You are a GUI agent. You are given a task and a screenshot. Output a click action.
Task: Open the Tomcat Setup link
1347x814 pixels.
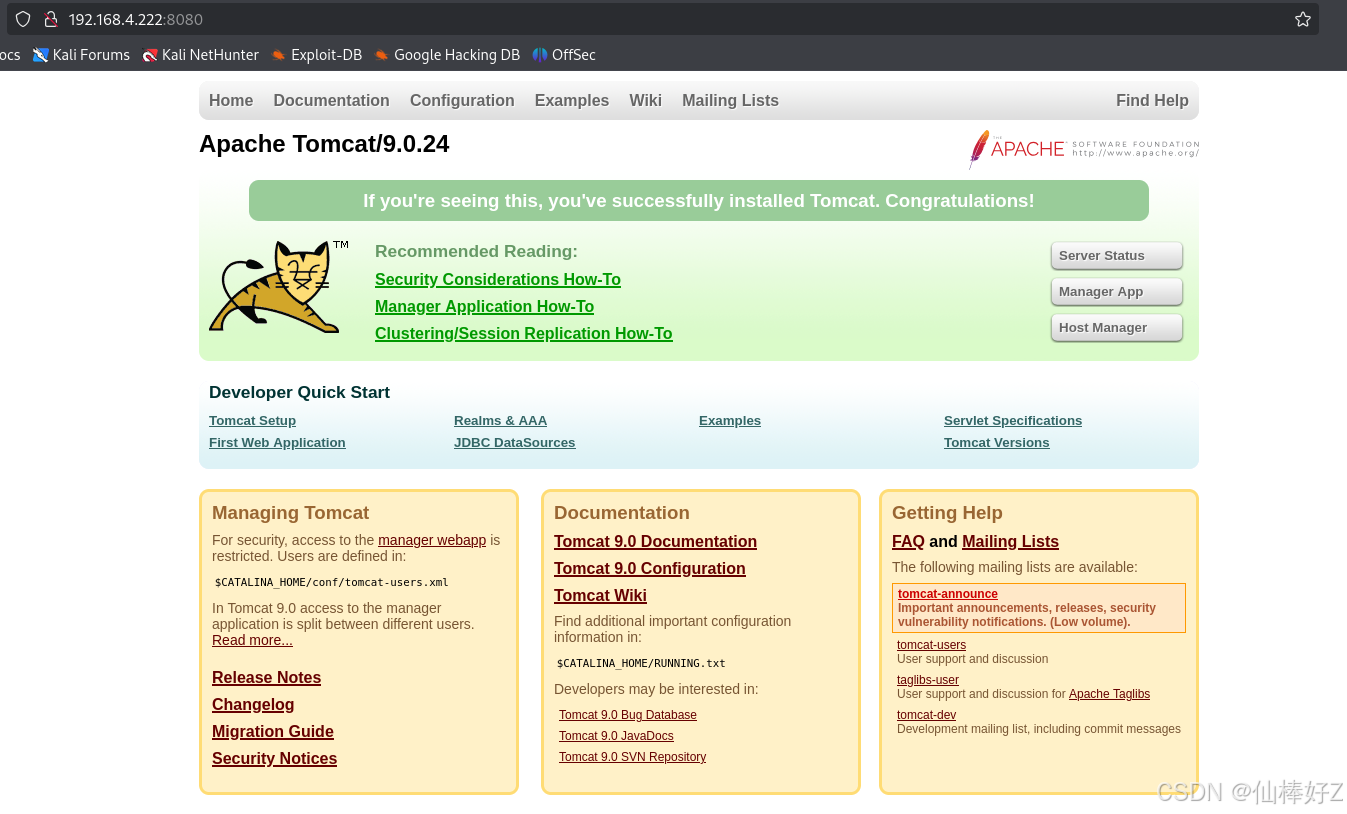click(252, 421)
